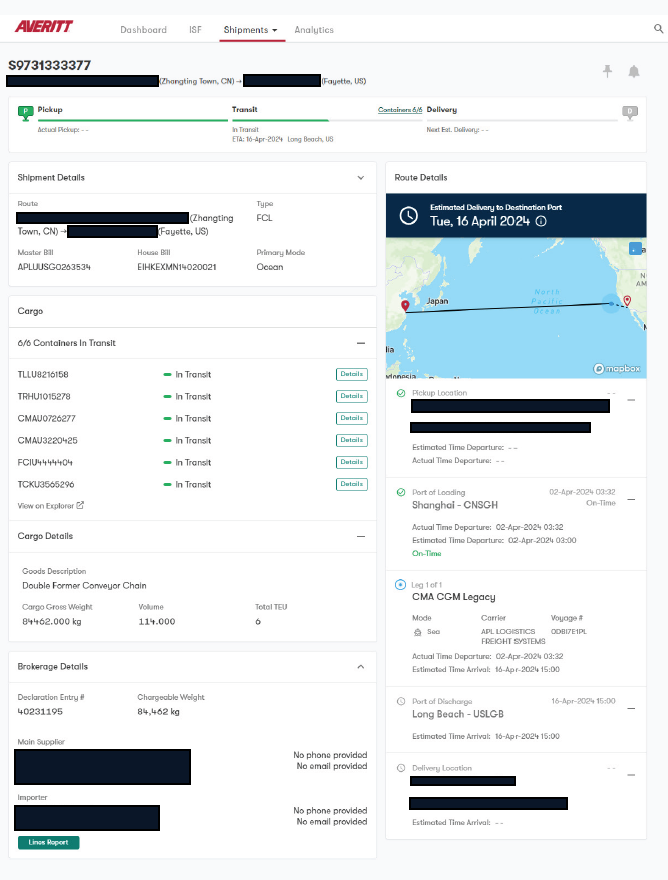Click the Averitt logo
668x880 pixels.
point(44,26)
